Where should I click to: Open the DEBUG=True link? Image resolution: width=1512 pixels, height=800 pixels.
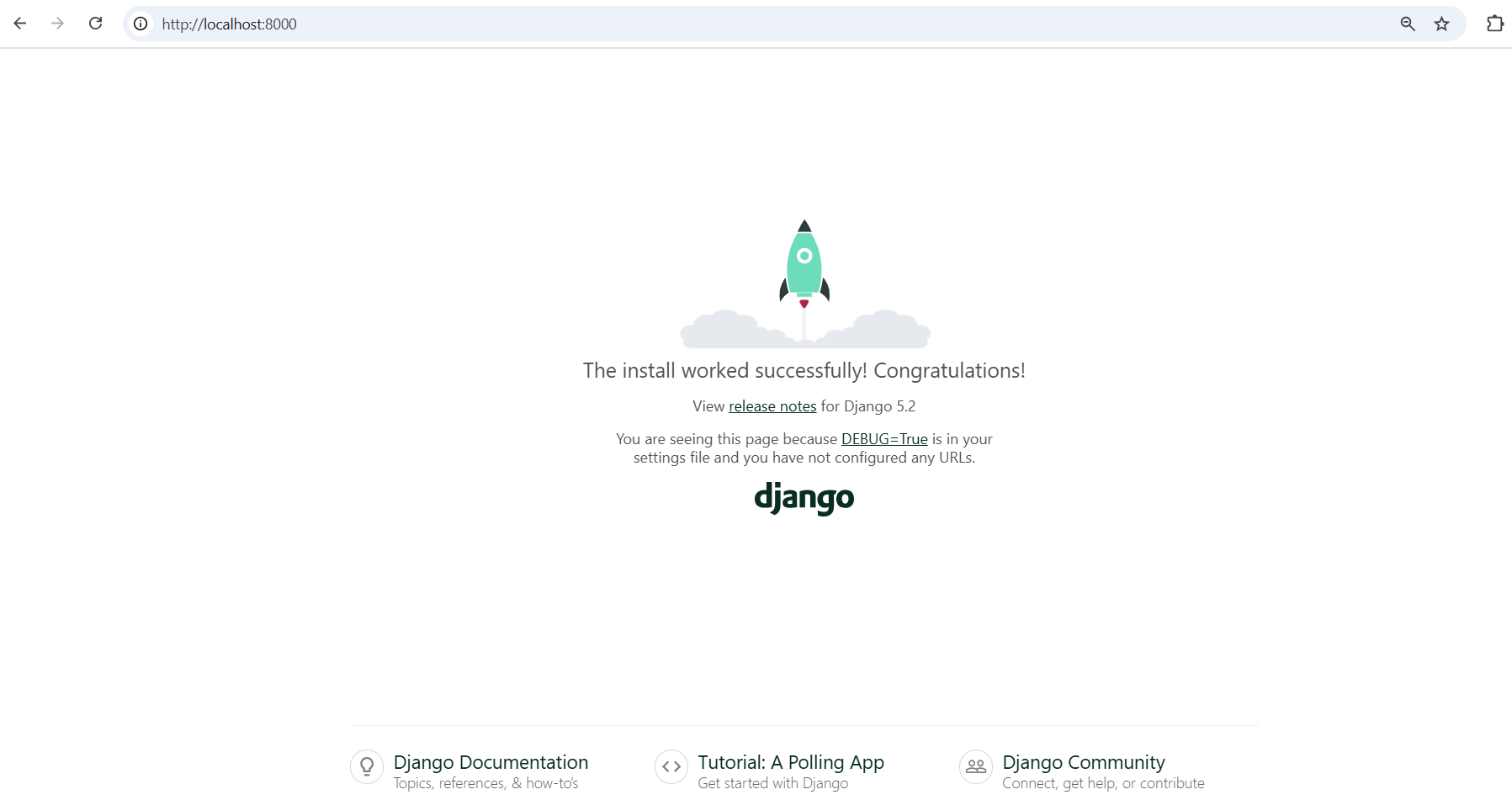click(884, 439)
